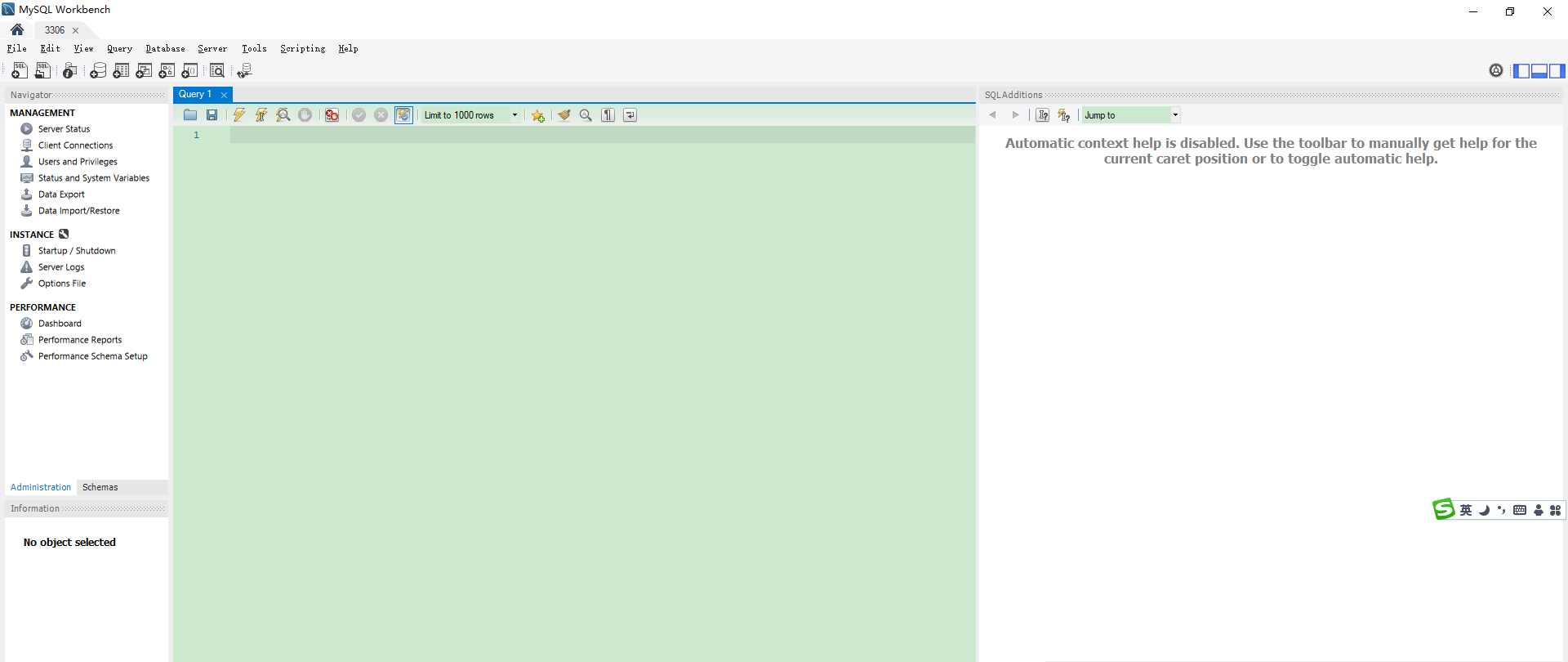The height and width of the screenshot is (662, 1568).
Task: Save current statement as snippet star icon
Action: [538, 115]
